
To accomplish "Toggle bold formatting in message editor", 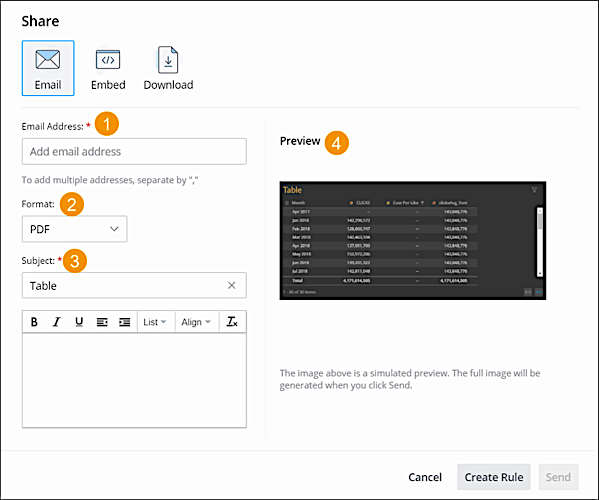I will (x=34, y=322).
